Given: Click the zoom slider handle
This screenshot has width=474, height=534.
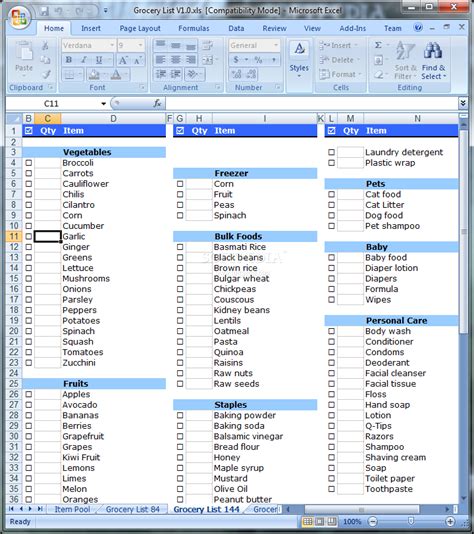Looking at the screenshot, I should [411, 521].
